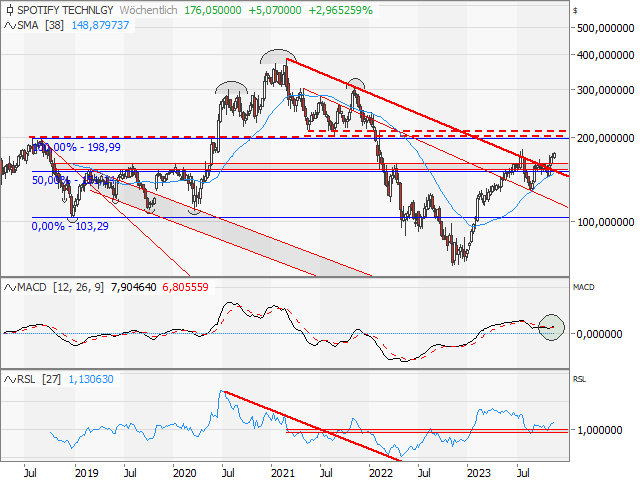Click the SMA [38] label
The height and width of the screenshot is (480, 640).
[x=40, y=25]
